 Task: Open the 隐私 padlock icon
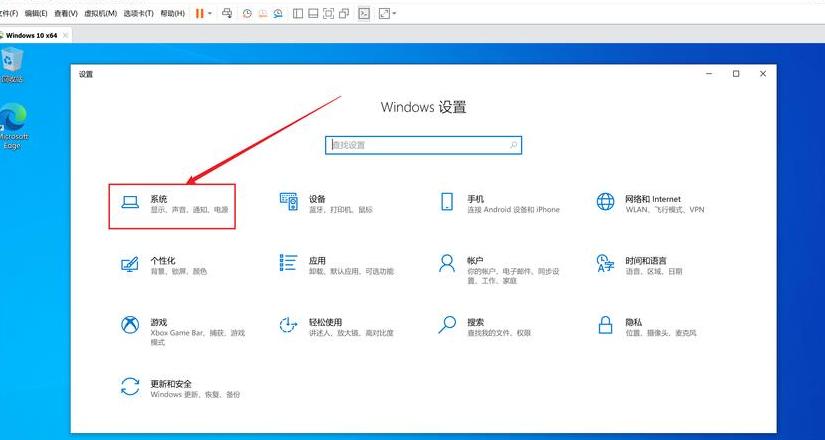[x=606, y=324]
